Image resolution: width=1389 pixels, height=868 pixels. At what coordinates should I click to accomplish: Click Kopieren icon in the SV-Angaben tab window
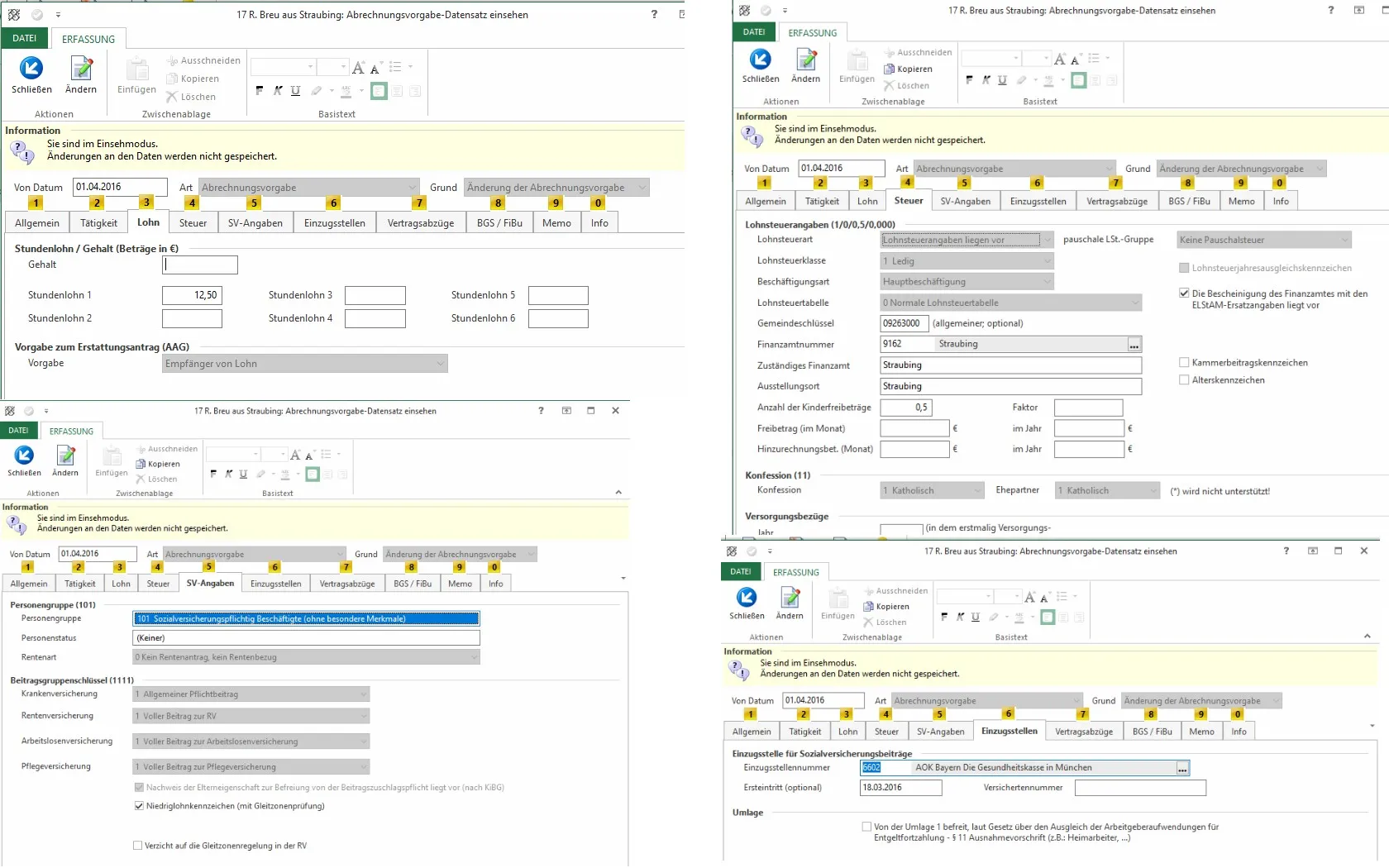[x=141, y=465]
